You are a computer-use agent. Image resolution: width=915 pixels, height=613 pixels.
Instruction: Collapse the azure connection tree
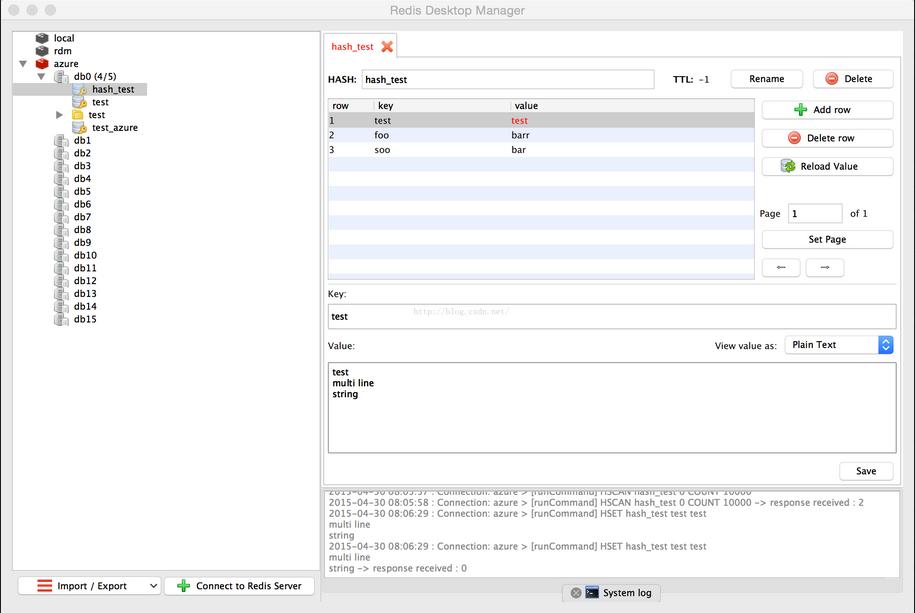click(x=23, y=64)
